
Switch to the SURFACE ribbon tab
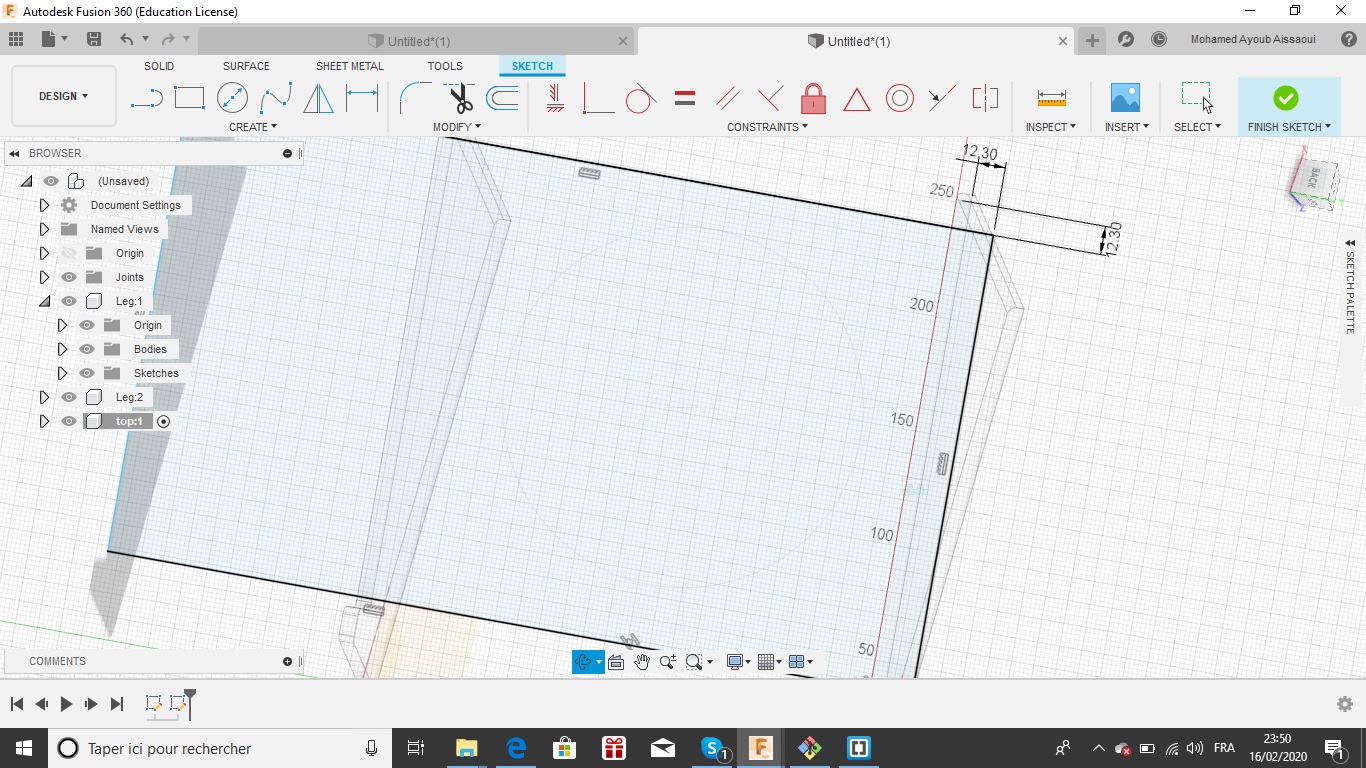coord(246,66)
